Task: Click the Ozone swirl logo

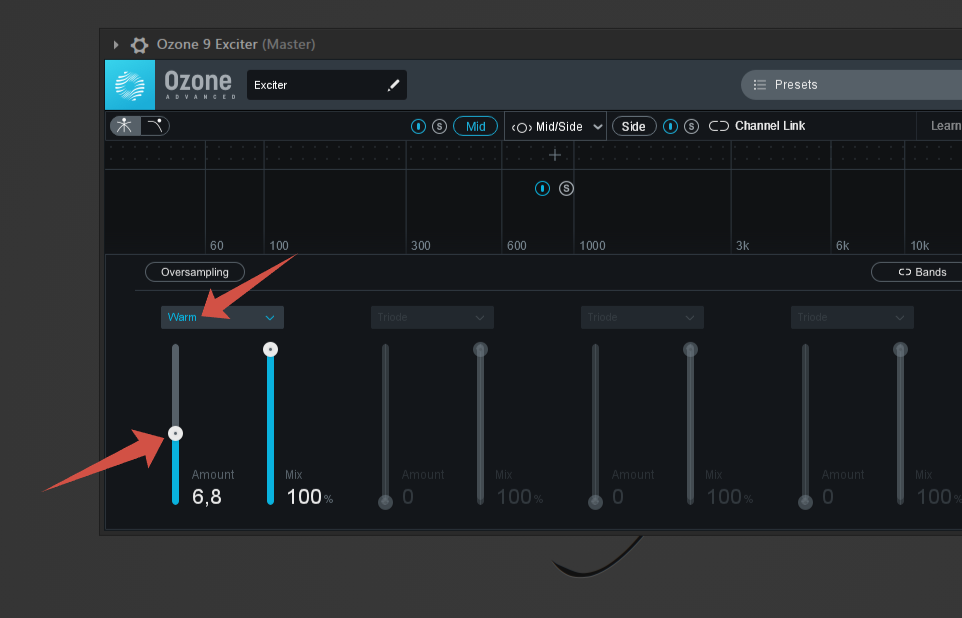Action: point(130,85)
